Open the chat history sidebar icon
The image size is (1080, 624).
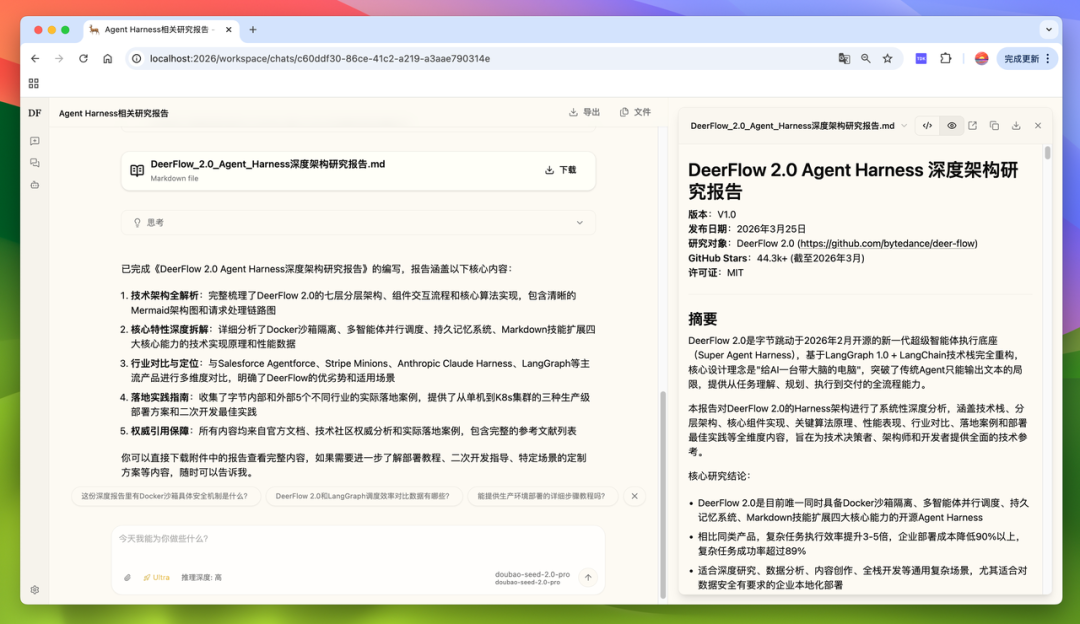click(35, 163)
